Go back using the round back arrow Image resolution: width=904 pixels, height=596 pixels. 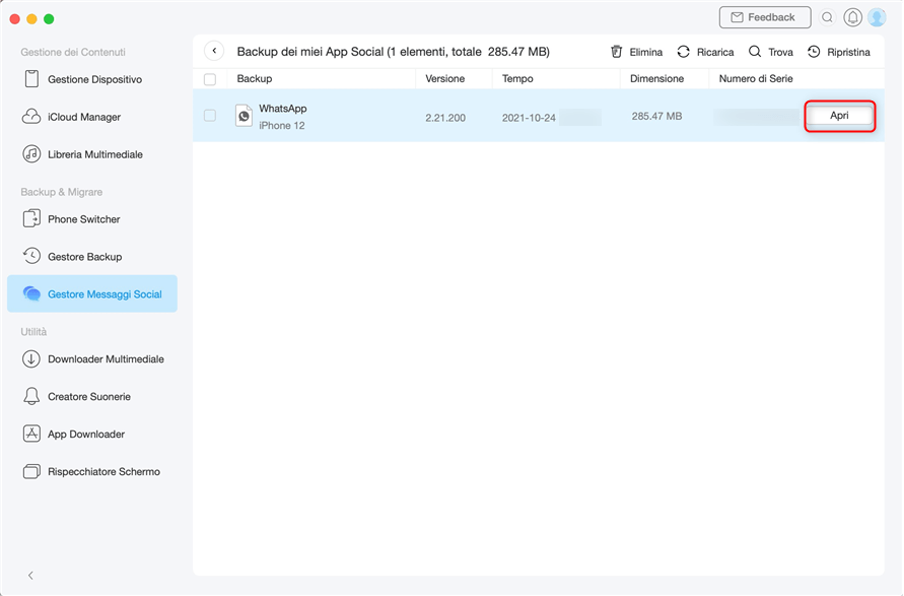214,51
